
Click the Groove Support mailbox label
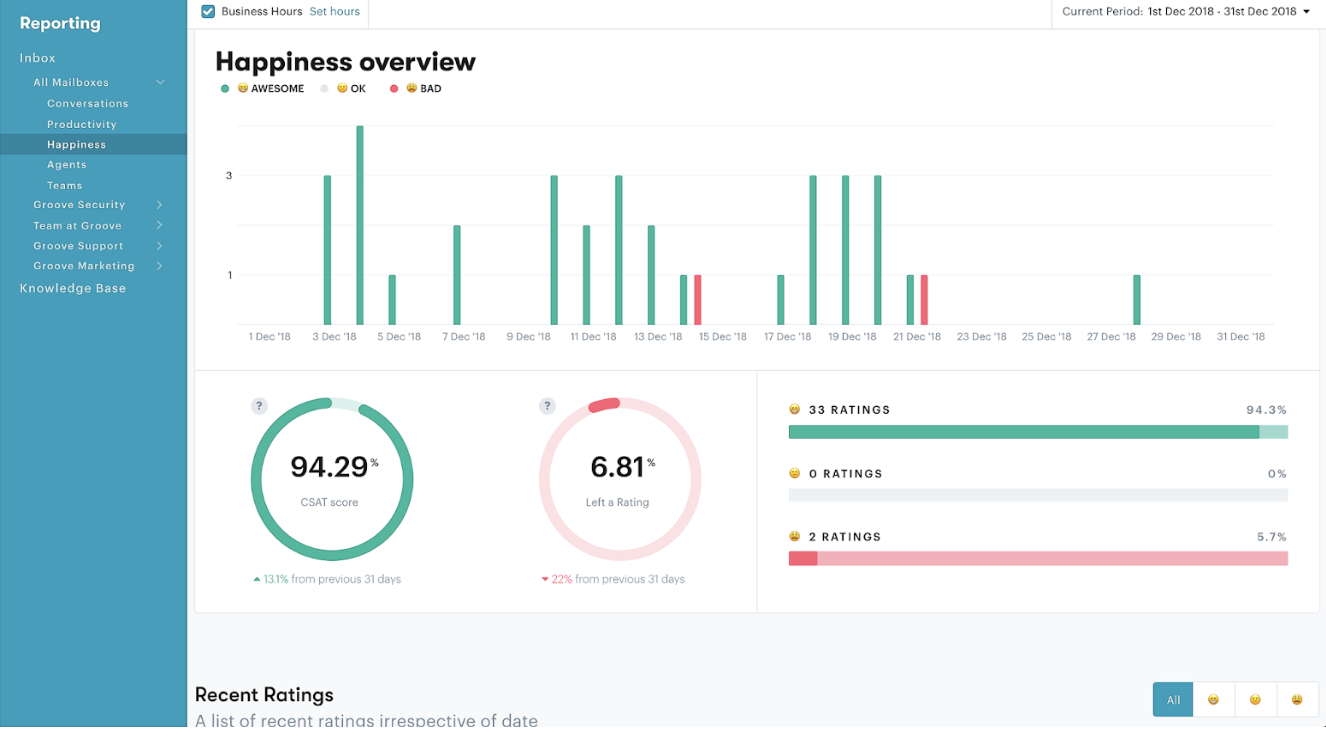point(78,246)
